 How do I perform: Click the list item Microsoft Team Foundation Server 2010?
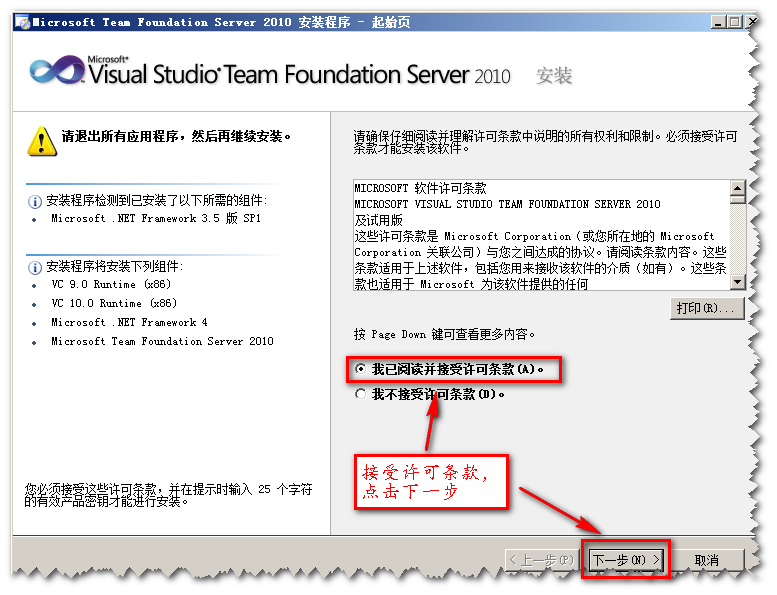(162, 341)
